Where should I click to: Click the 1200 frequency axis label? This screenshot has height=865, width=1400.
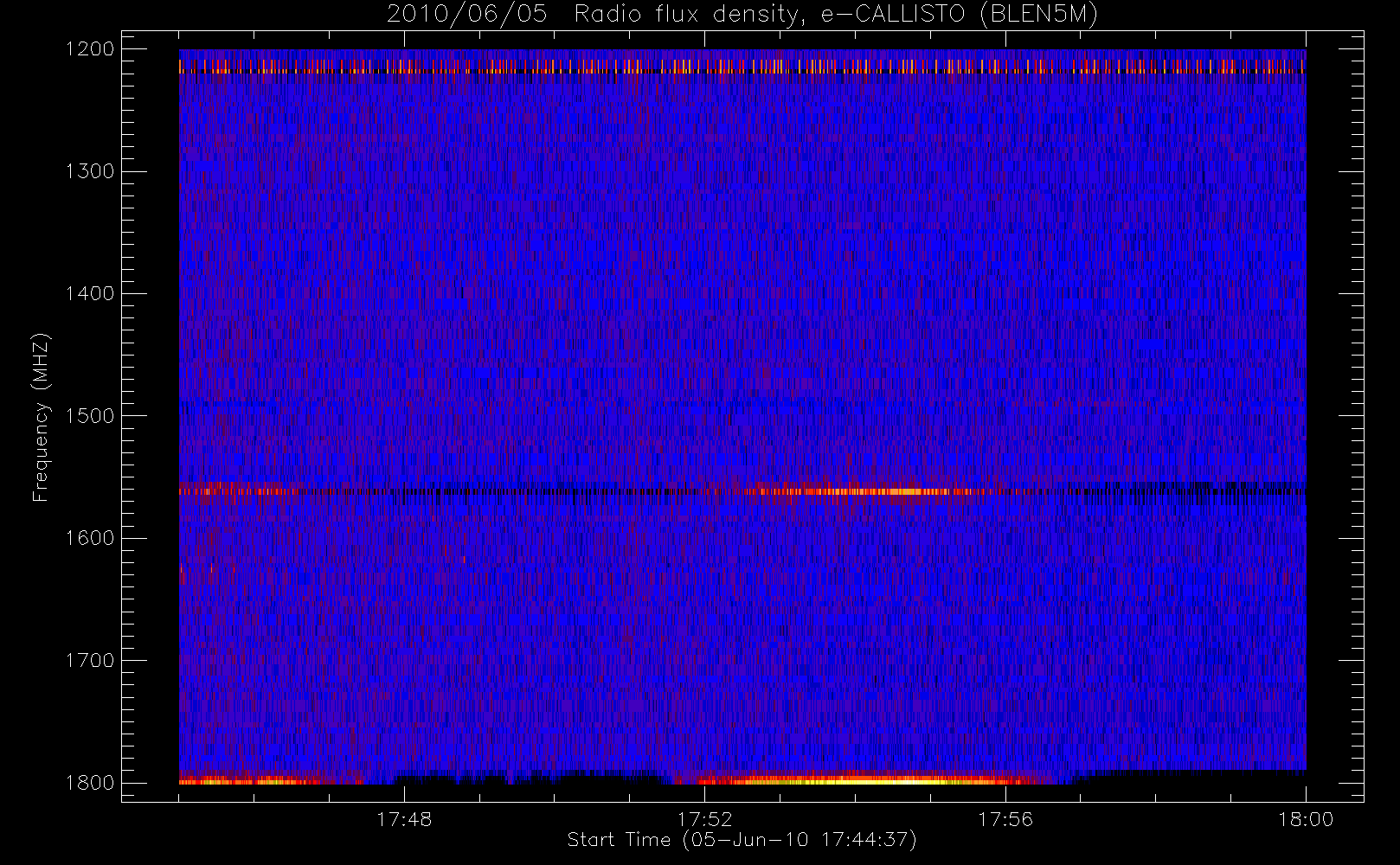tap(90, 49)
